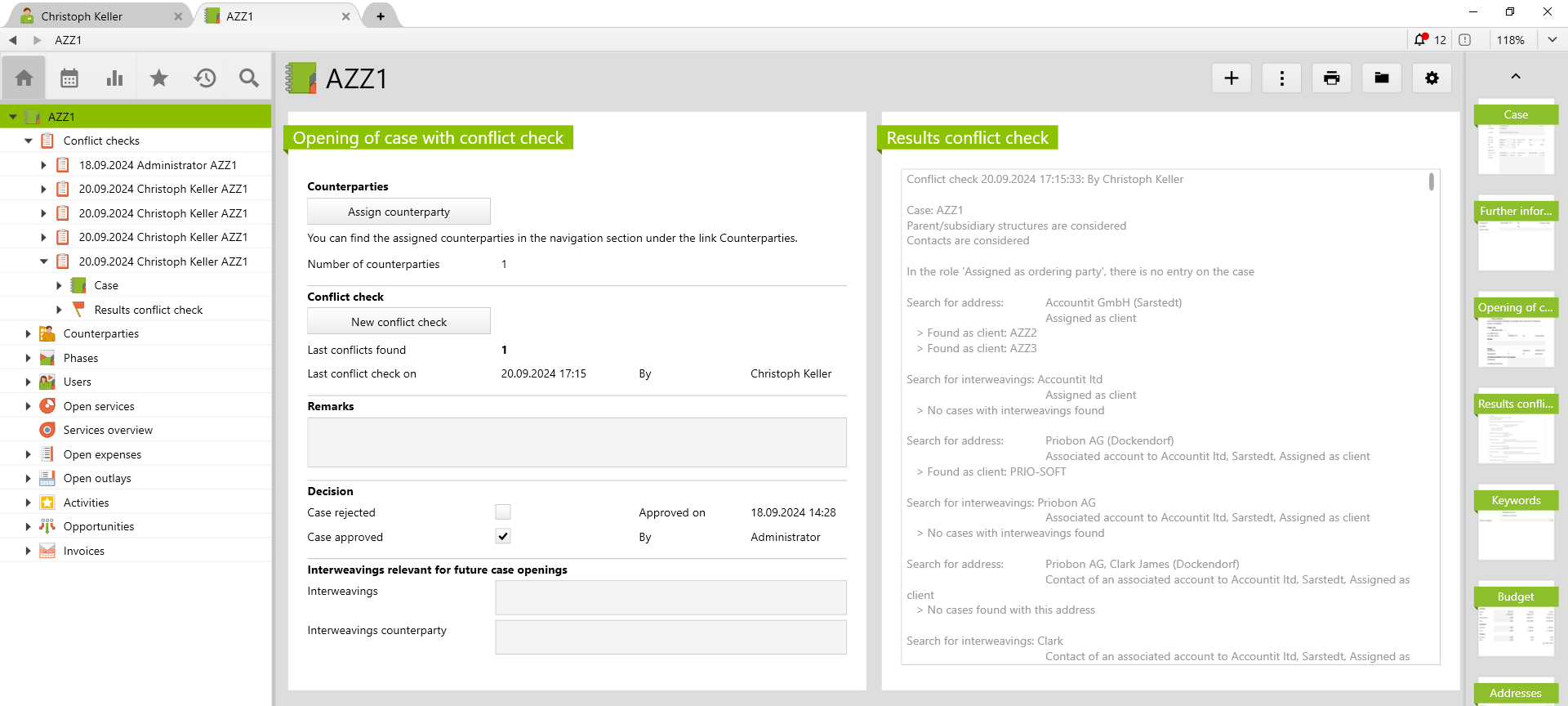Click the Interweavings text field
1568x706 pixels.
[670, 597]
